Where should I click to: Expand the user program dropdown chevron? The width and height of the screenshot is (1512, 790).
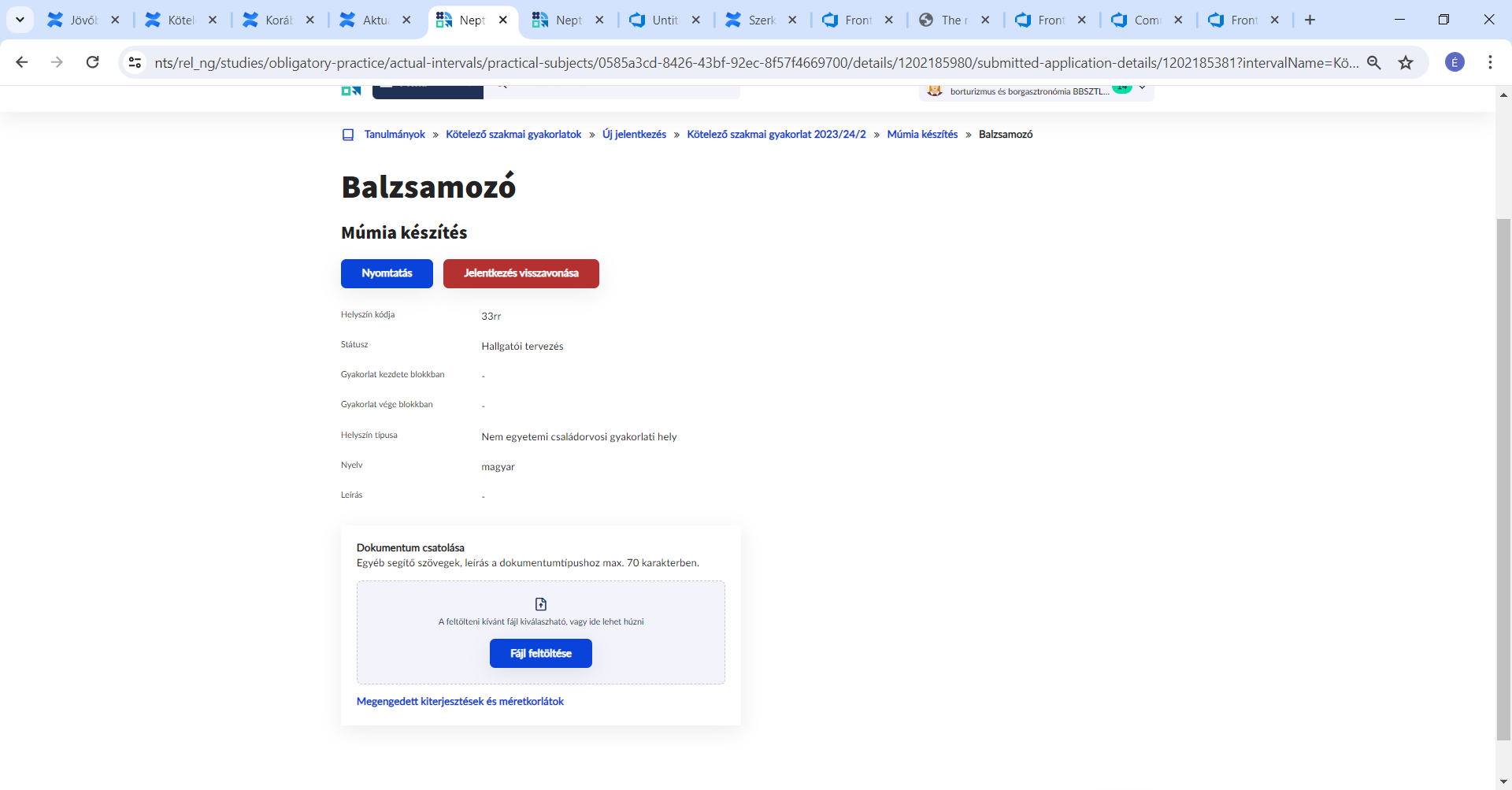pyautogui.click(x=1142, y=87)
